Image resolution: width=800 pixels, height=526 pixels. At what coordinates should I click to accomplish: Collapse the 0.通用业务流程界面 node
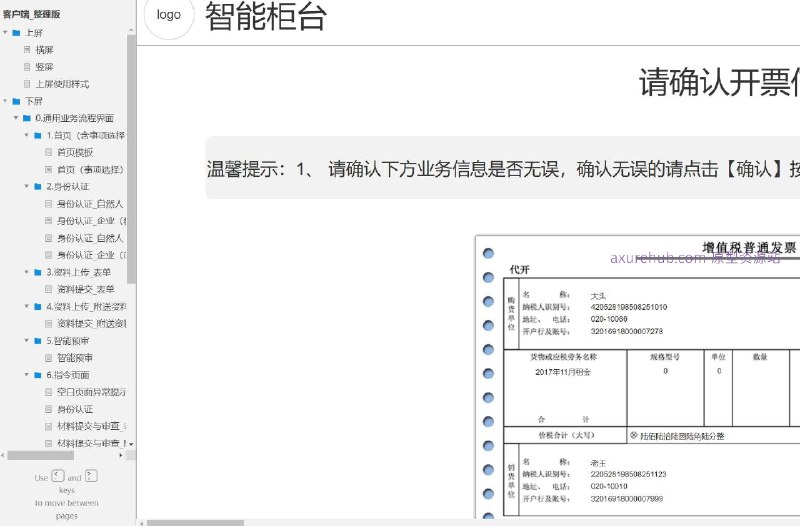[16, 118]
